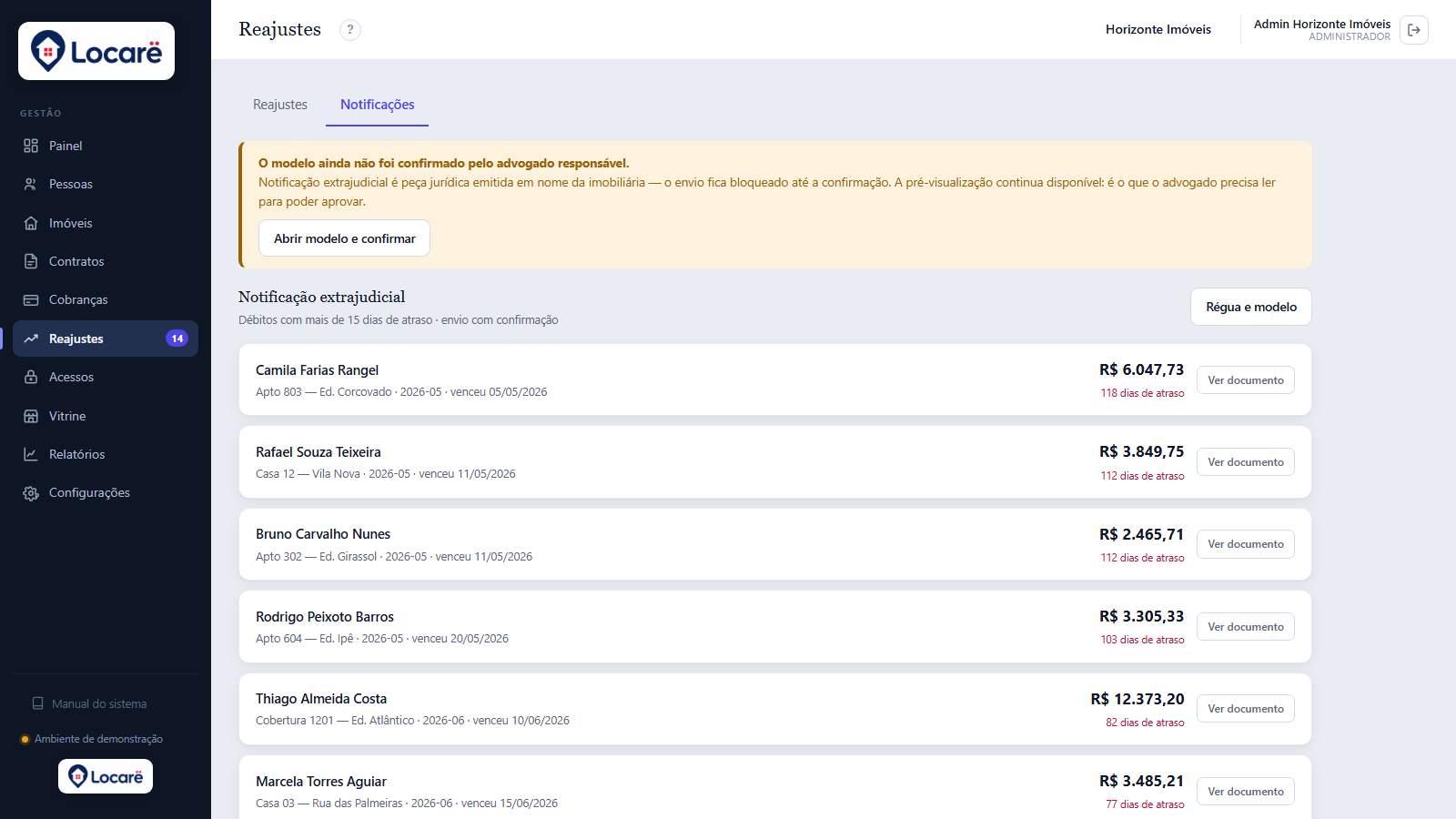Click '118 dias de atraso' text
The image size is (1456, 819).
[x=1143, y=393]
